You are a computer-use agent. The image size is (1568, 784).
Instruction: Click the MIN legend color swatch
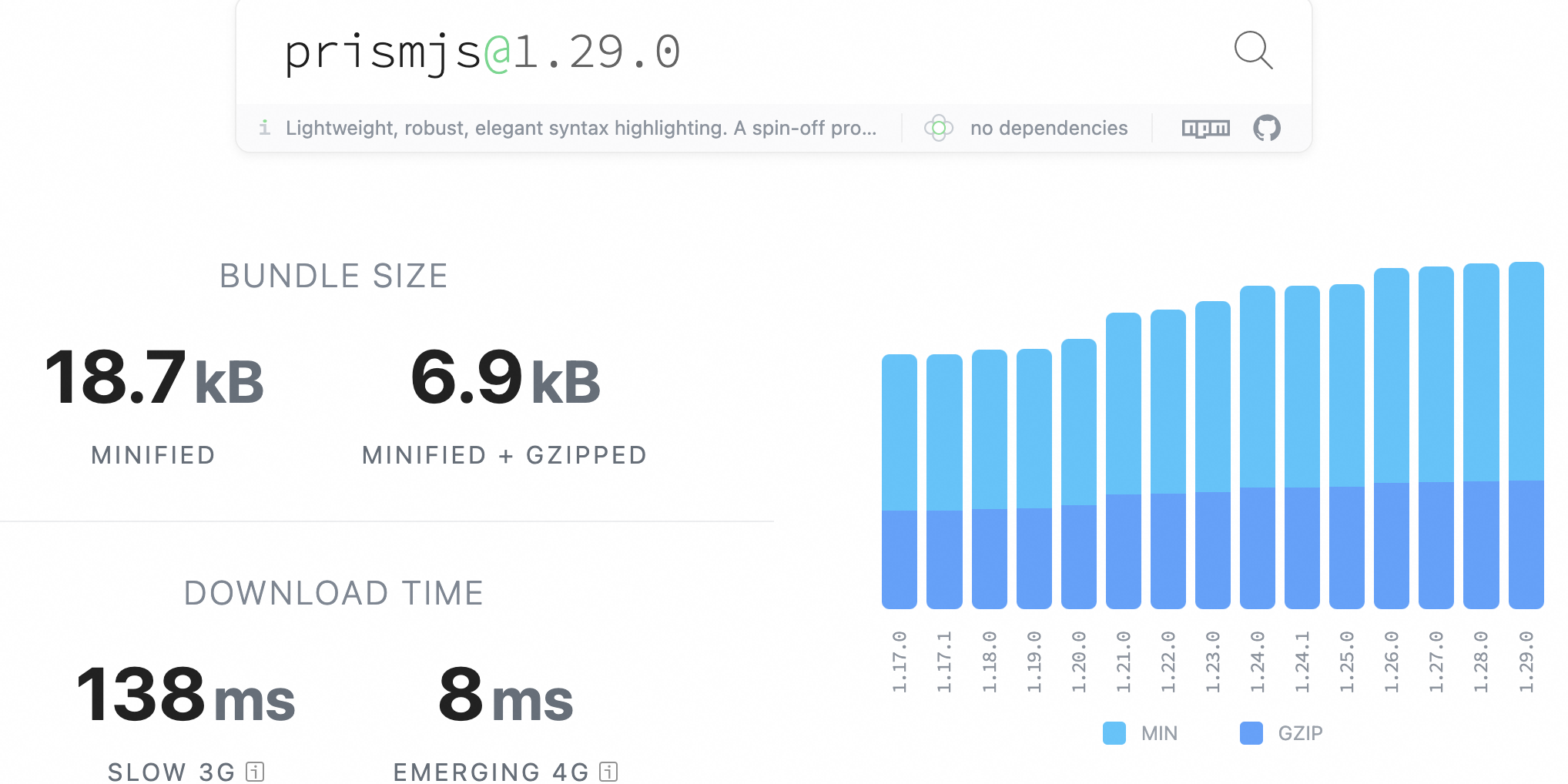coord(1114,733)
